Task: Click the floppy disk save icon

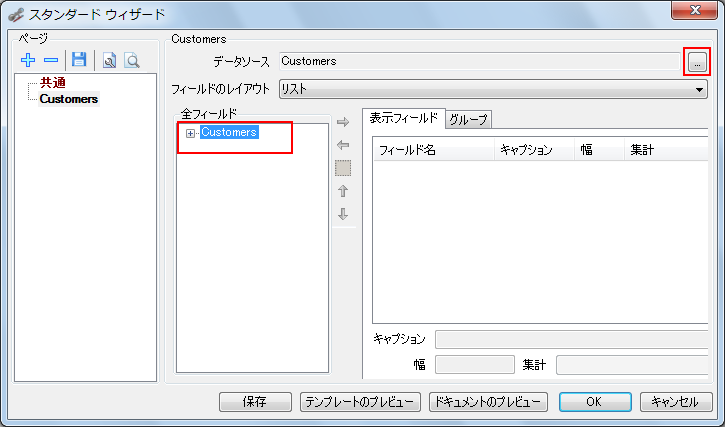Action: click(79, 61)
